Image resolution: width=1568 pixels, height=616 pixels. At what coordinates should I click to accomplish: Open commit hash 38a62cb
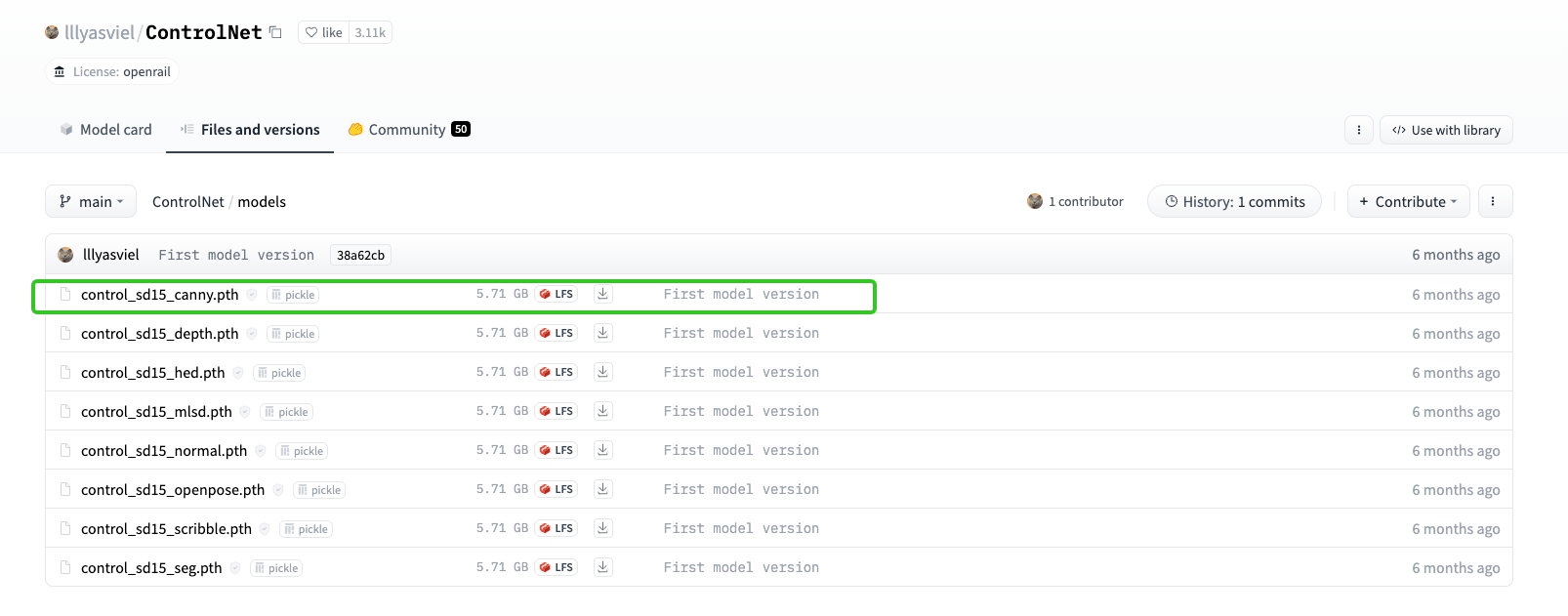[x=360, y=255]
